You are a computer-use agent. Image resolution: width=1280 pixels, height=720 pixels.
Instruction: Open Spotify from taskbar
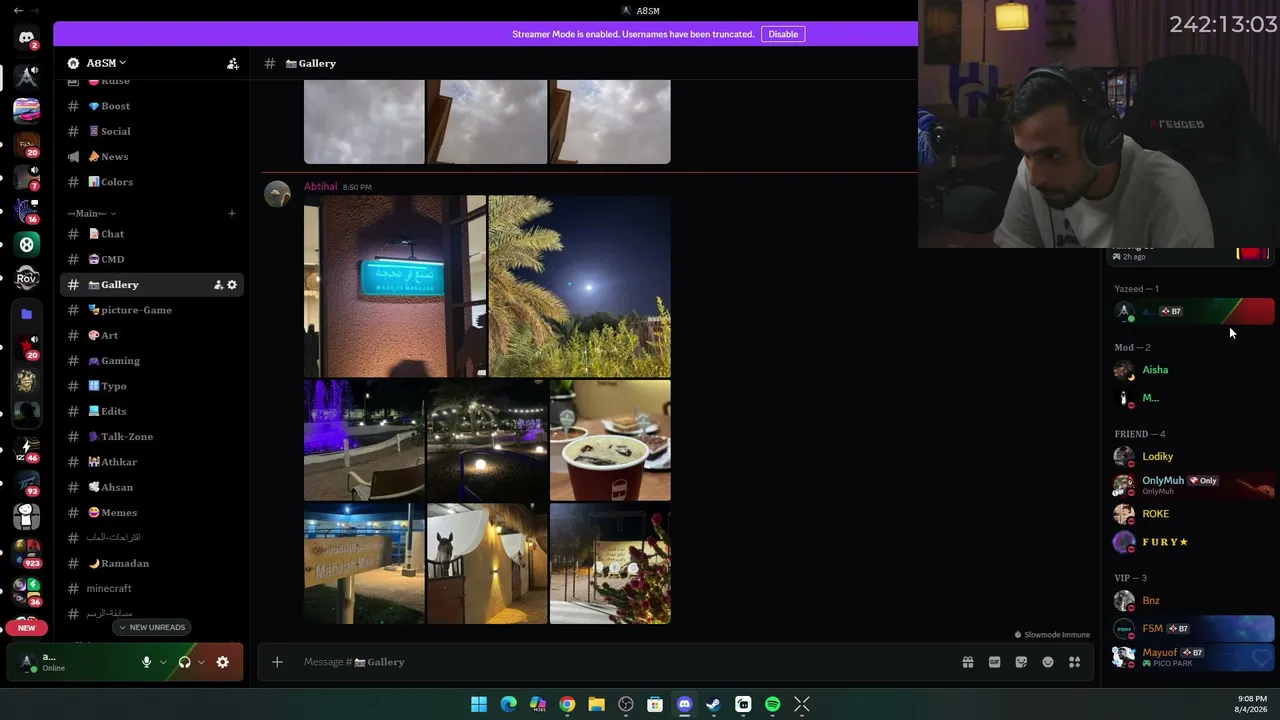(772, 705)
